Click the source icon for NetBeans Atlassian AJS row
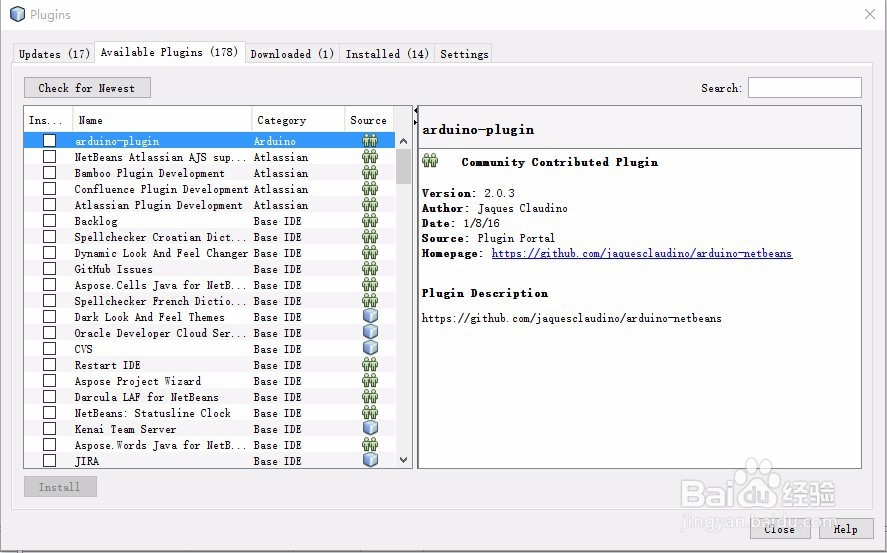Image resolution: width=887 pixels, height=553 pixels. (370, 157)
